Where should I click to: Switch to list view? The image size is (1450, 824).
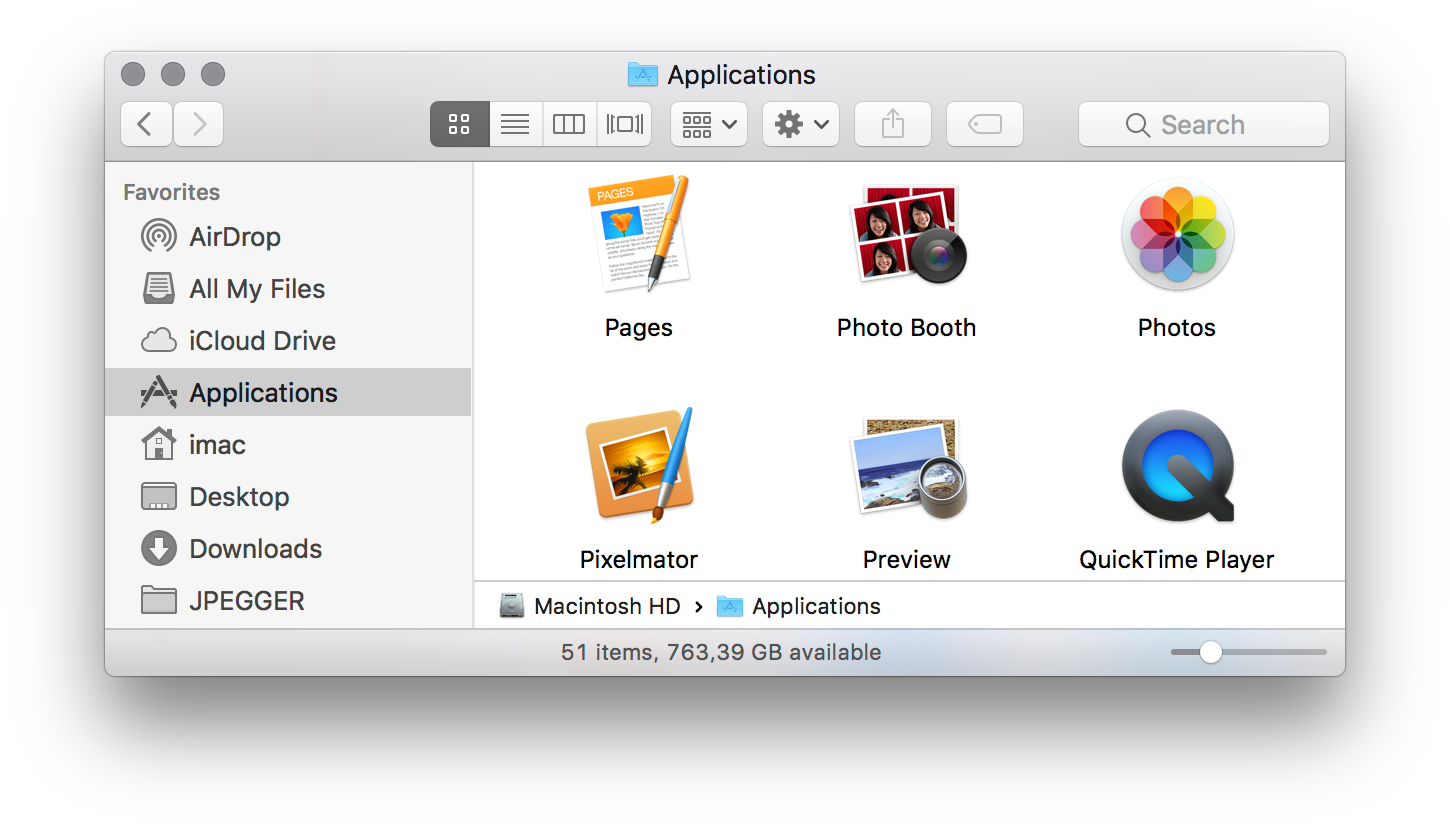click(x=515, y=124)
